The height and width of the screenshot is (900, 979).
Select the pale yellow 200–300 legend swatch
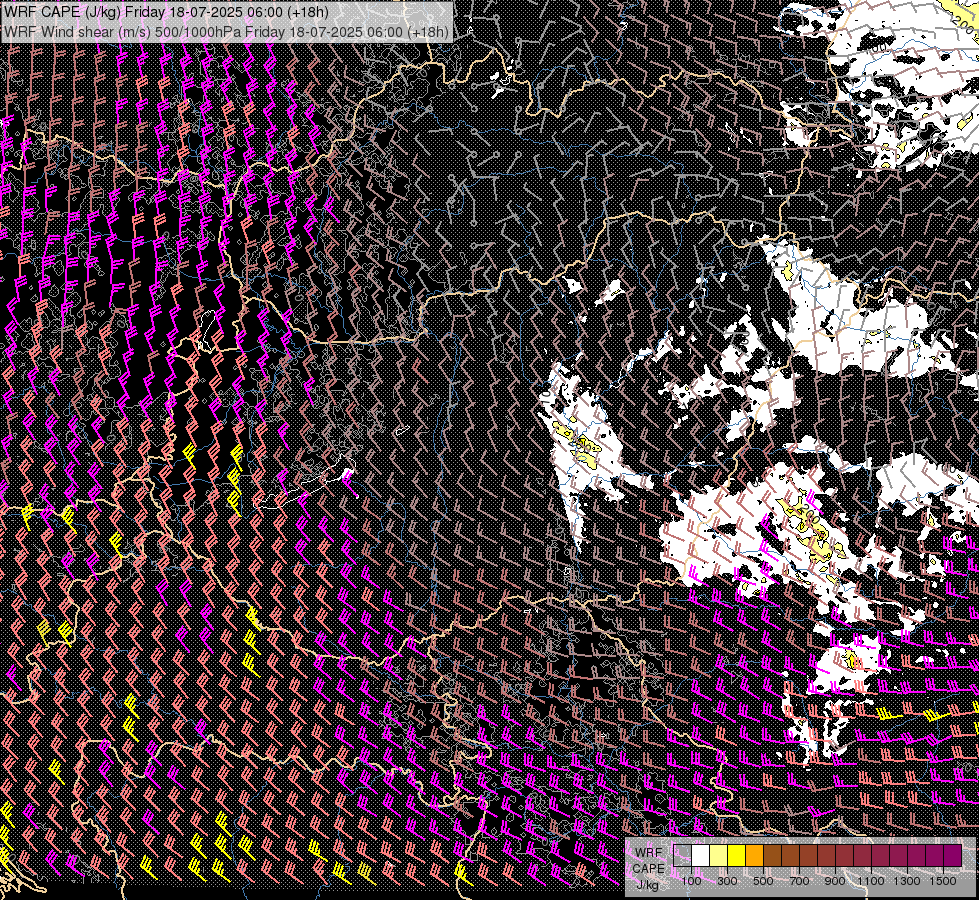[x=719, y=855]
